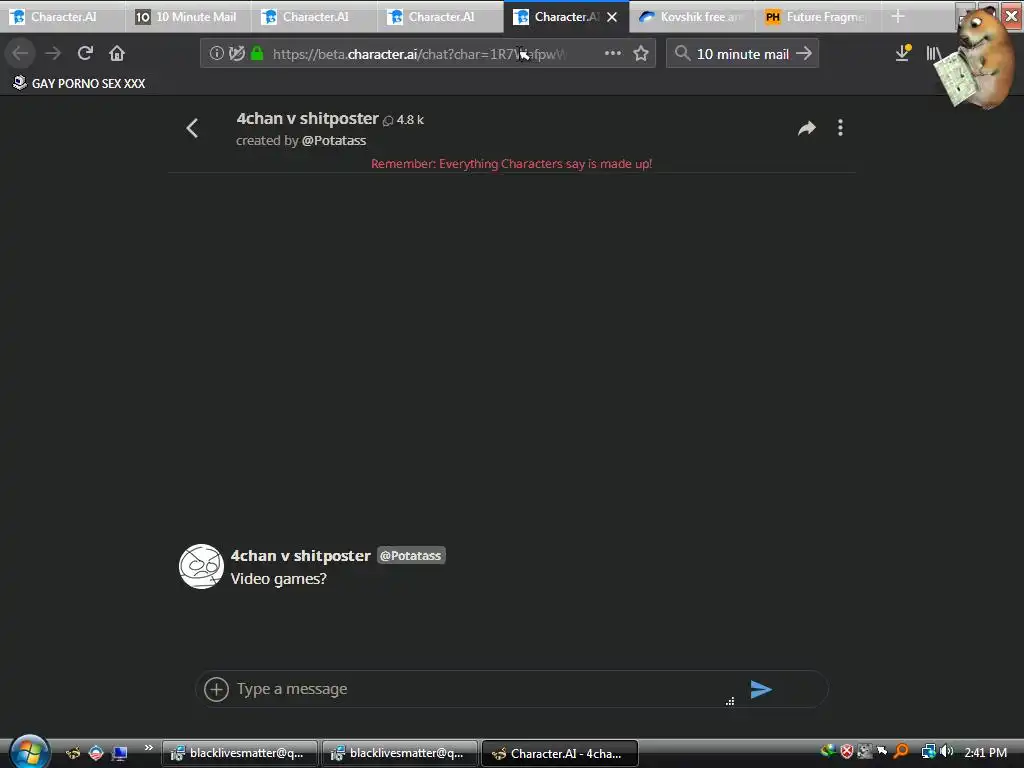Return to previous page using chat back chevron
Screen dimensions: 1024x768
pos(192,128)
